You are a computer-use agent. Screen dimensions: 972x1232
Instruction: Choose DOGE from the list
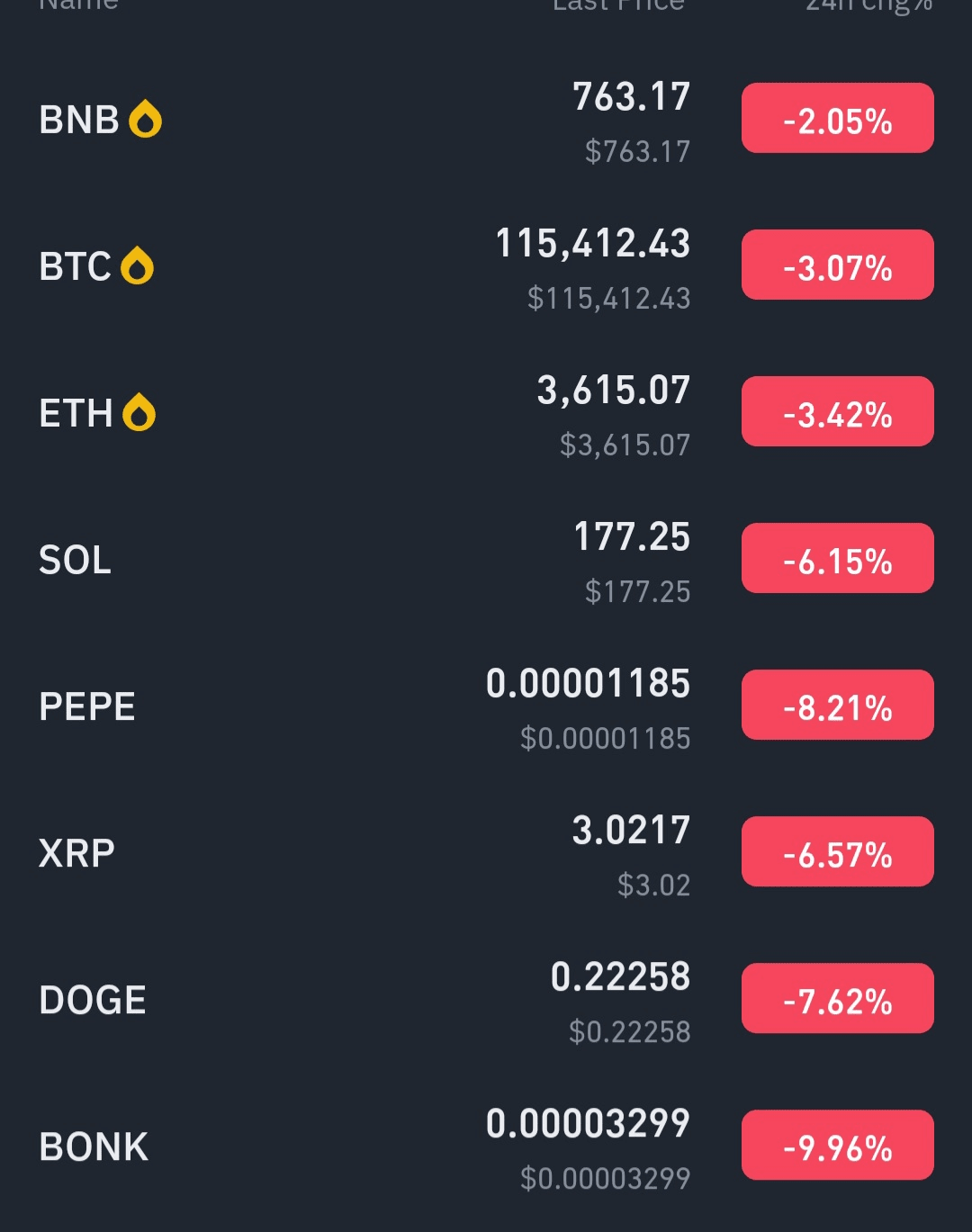(x=93, y=1000)
